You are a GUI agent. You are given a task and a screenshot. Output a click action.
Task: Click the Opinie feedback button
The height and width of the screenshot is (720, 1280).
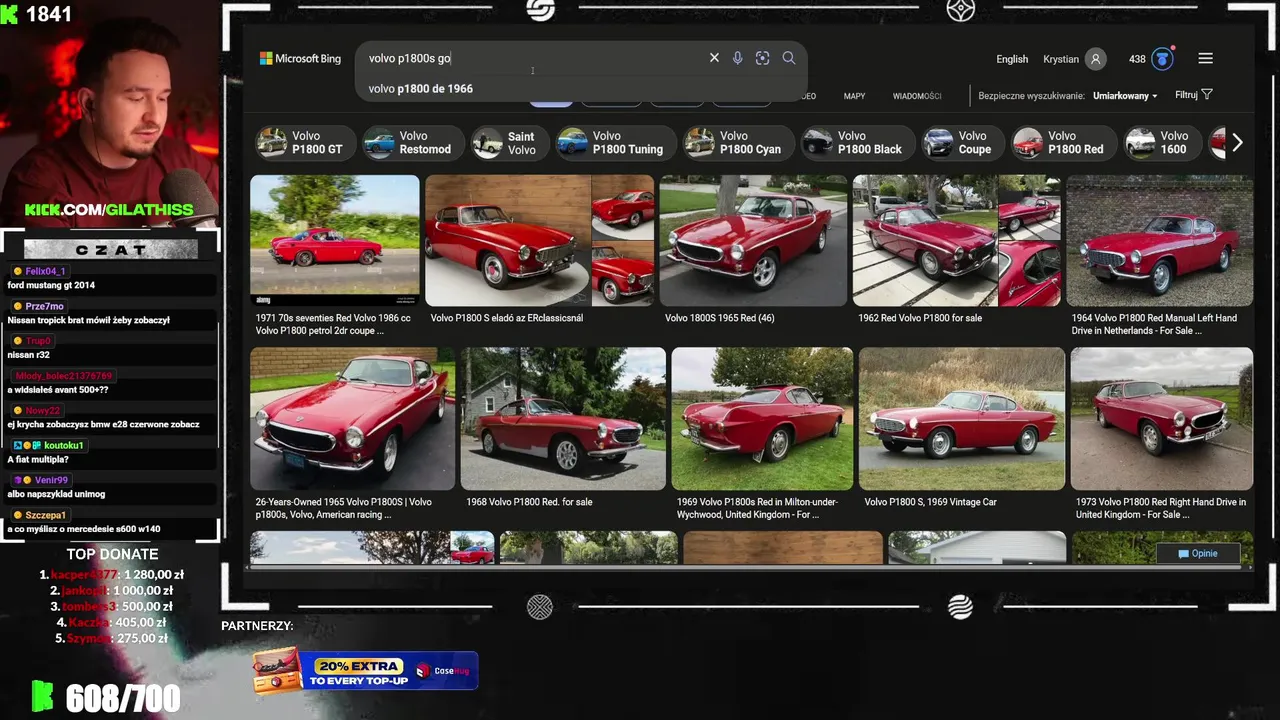(x=1198, y=553)
